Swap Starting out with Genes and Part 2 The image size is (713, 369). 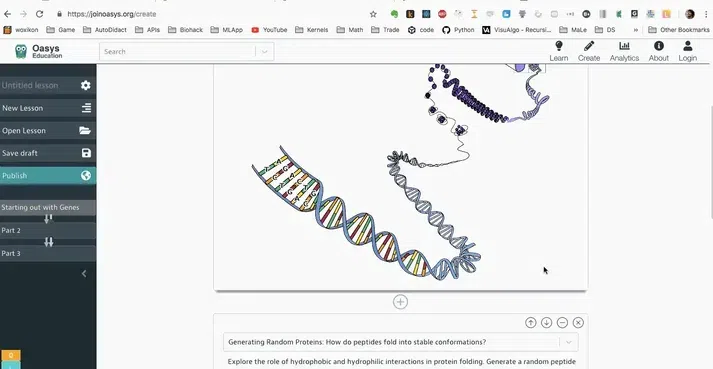pyautogui.click(x=48, y=219)
